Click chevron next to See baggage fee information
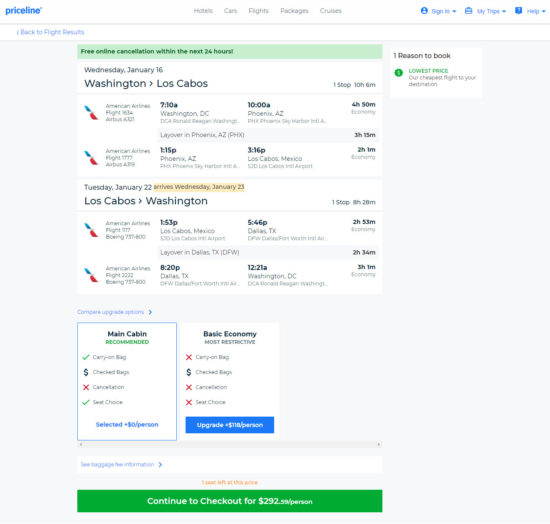550x524 pixels. tap(160, 464)
